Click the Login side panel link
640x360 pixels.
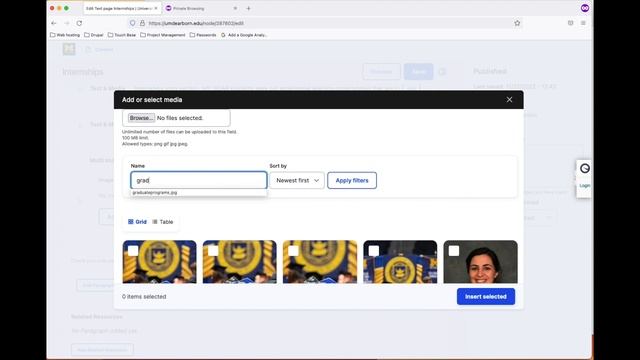tap(584, 186)
